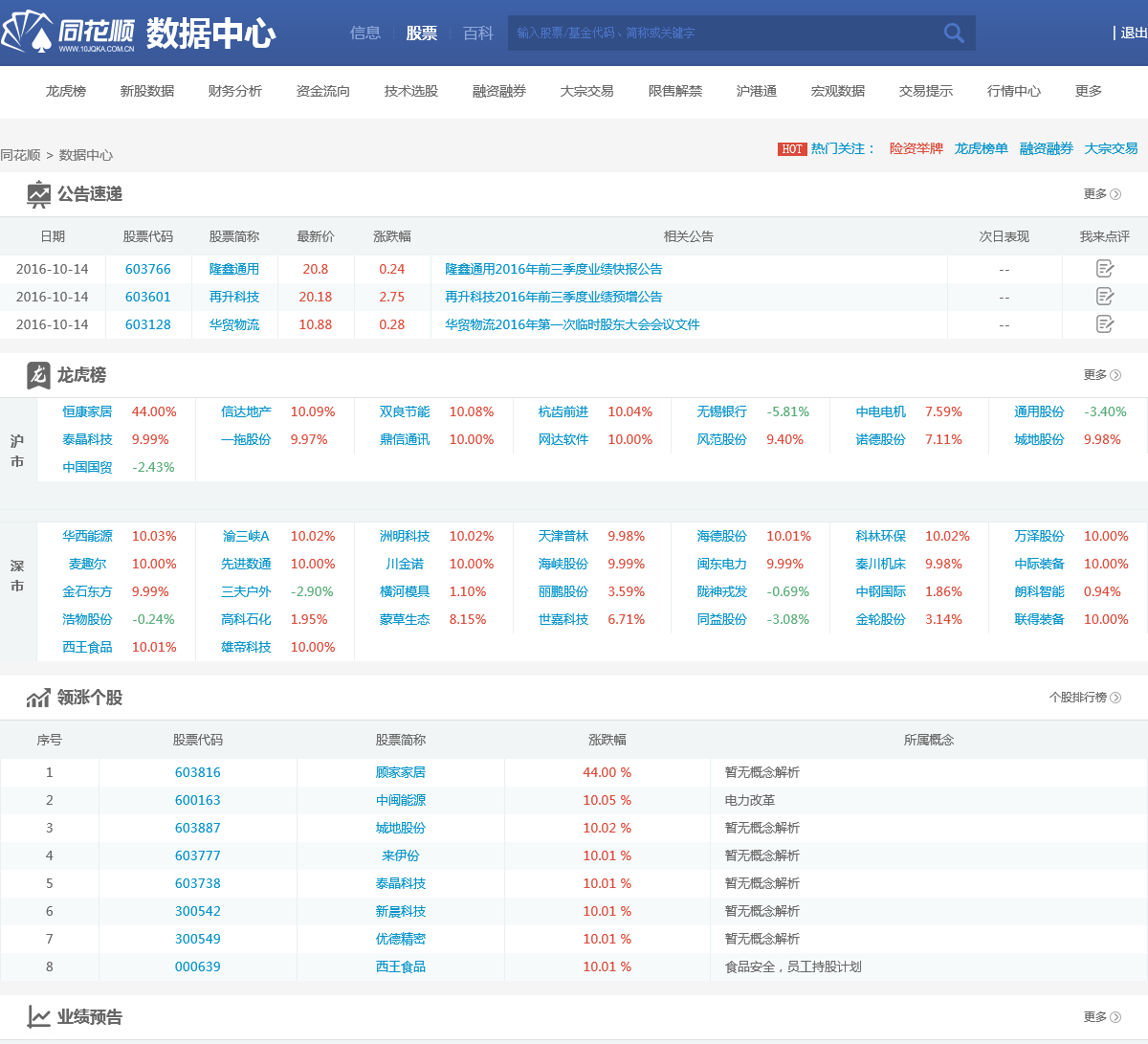
Task: Open 华西能源 in 深市 龙虎榜
Action: point(87,536)
